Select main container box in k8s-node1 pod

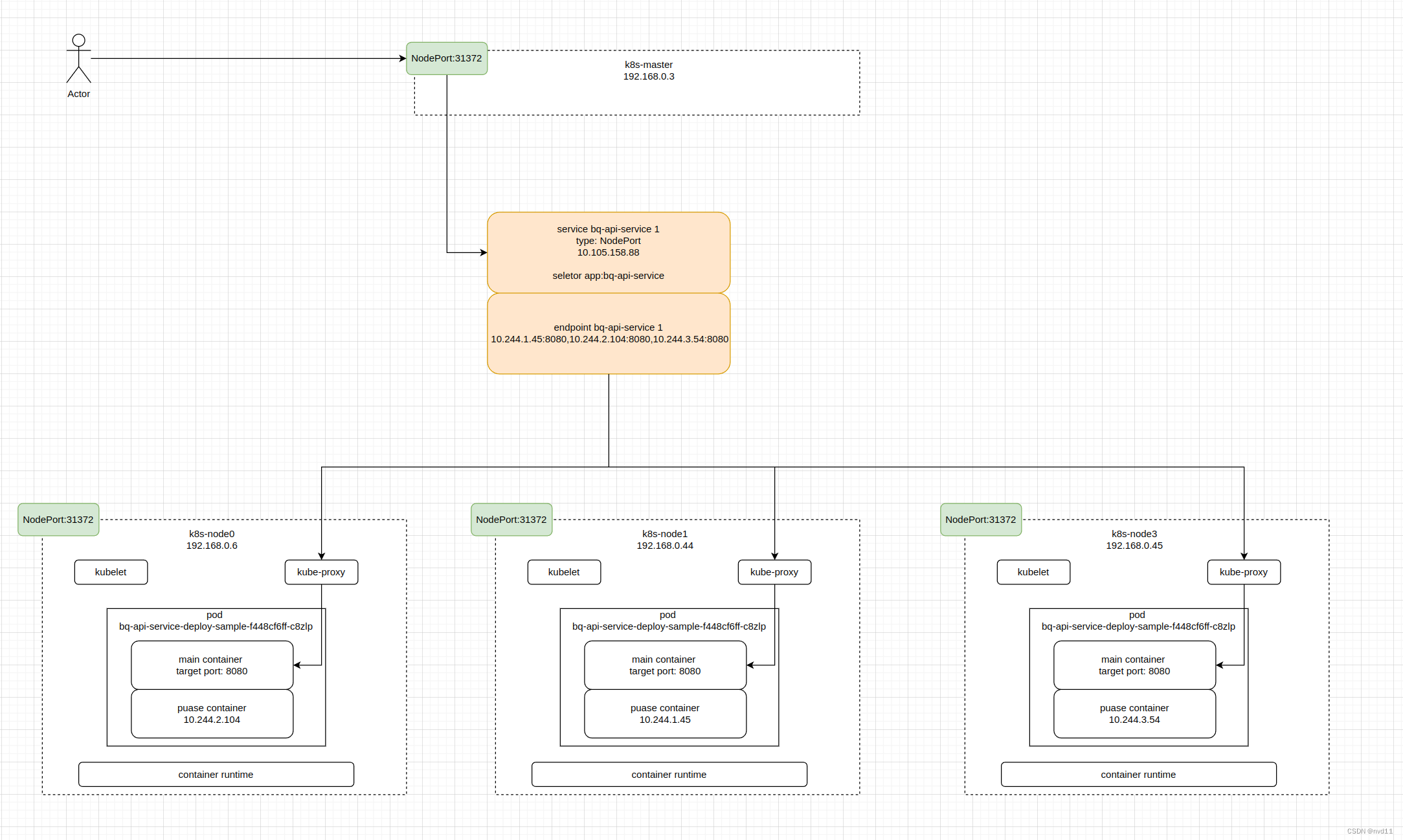point(666,665)
